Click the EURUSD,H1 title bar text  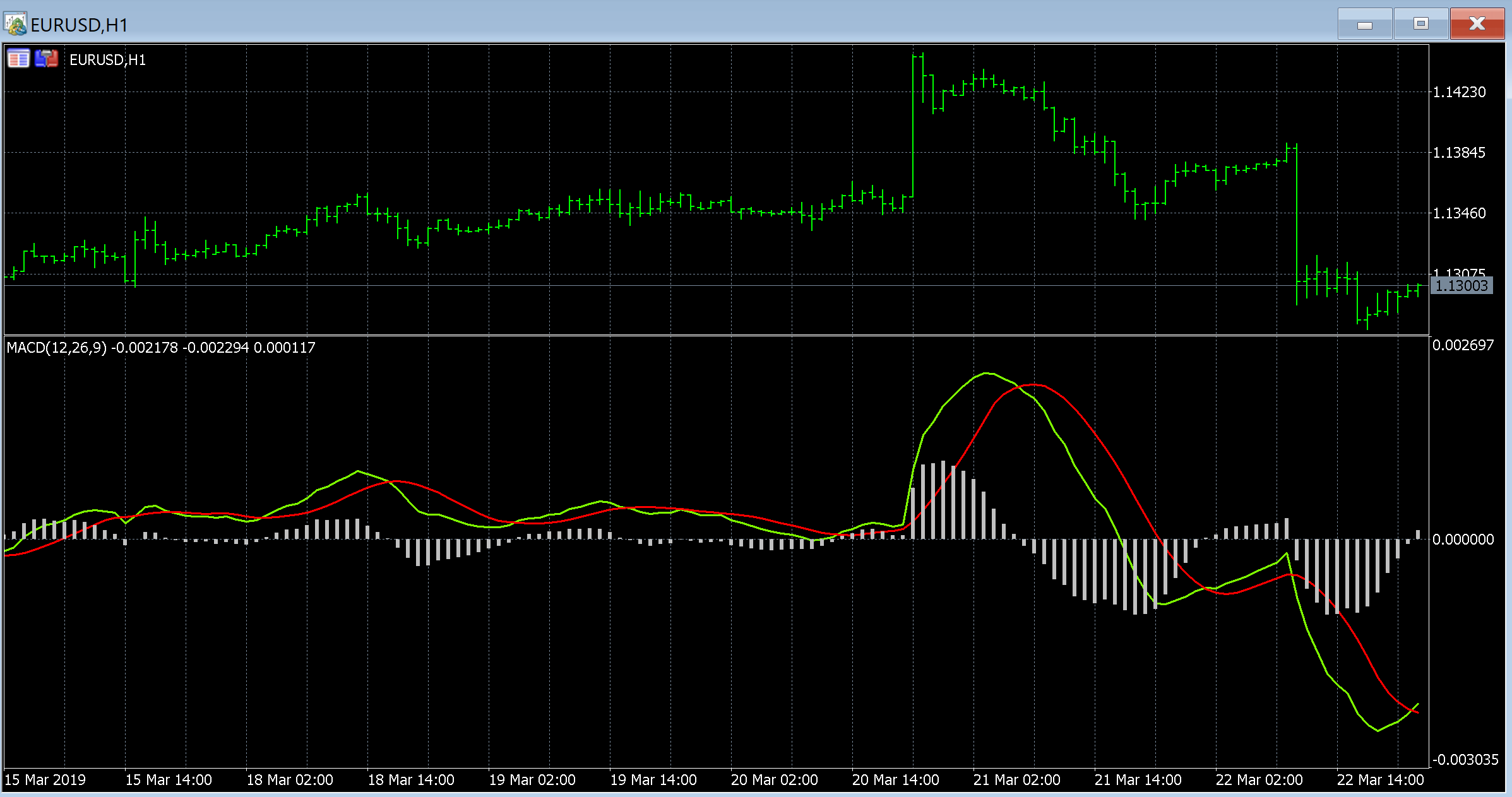click(79, 25)
